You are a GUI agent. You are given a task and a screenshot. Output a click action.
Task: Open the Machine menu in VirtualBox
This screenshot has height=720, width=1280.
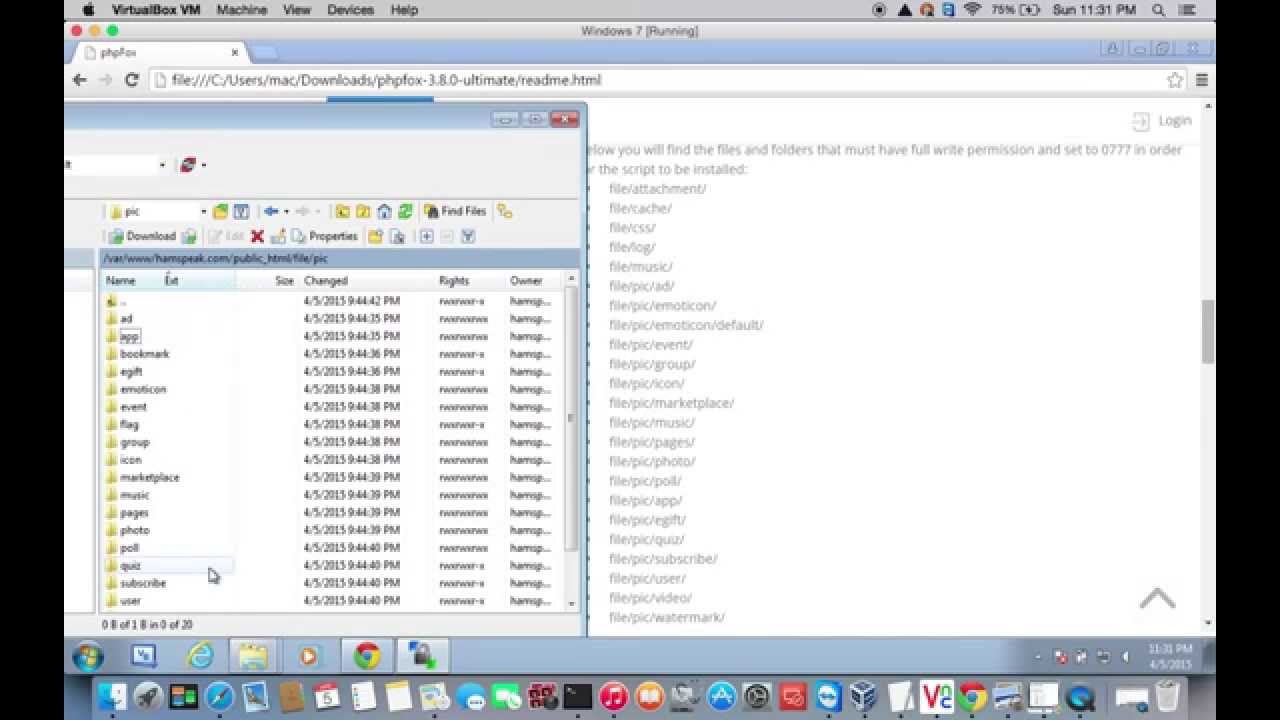click(x=242, y=9)
